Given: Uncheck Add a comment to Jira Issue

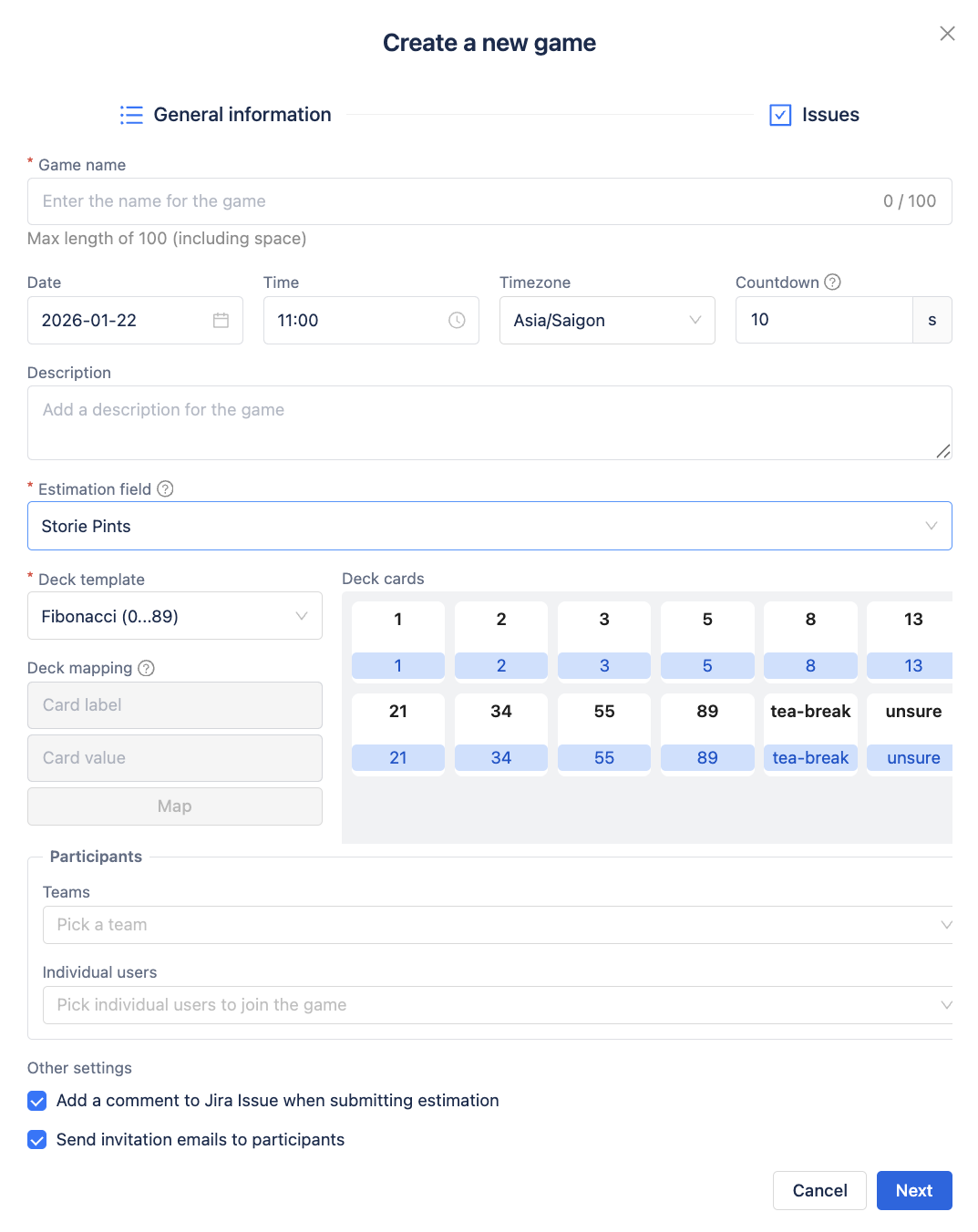Looking at the screenshot, I should click(x=37, y=1101).
